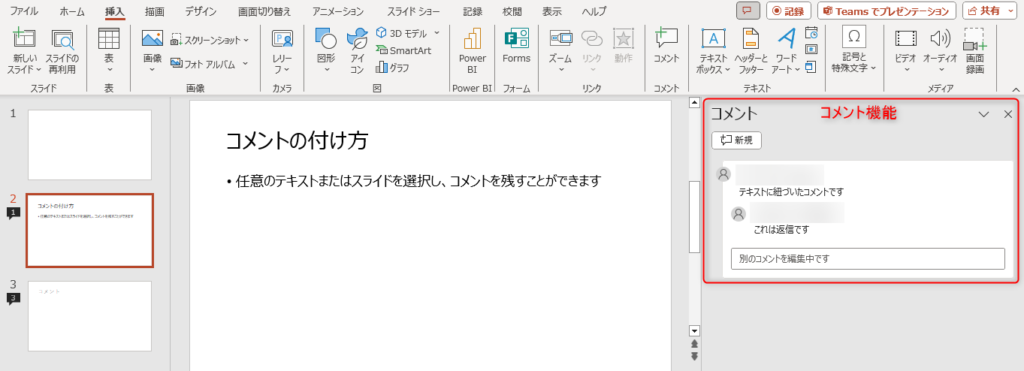Click the insert object icon in テキスト group
This screenshot has width=1024, height=371.
coord(810,66)
